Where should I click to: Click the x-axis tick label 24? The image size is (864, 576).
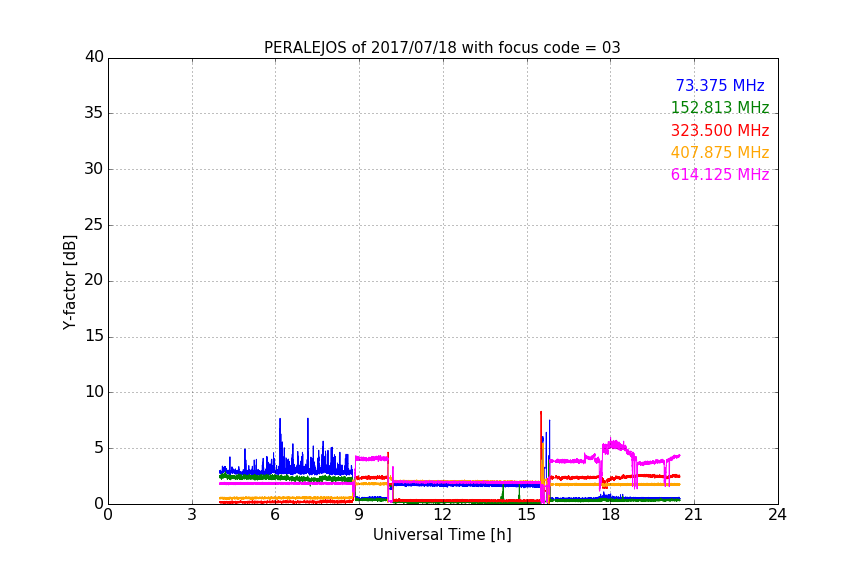click(x=777, y=515)
